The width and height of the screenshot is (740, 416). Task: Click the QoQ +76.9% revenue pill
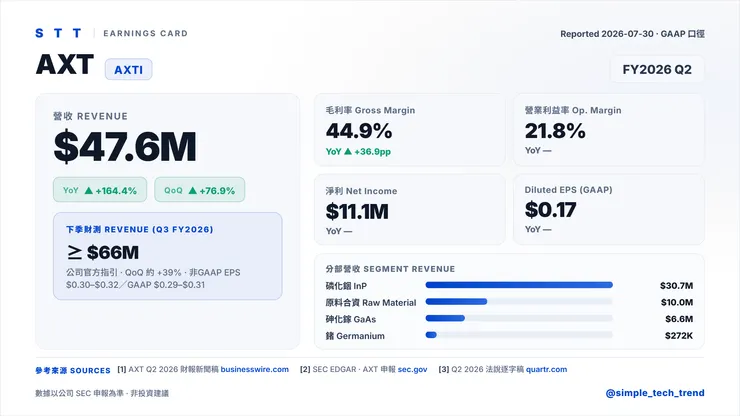pyautogui.click(x=200, y=190)
